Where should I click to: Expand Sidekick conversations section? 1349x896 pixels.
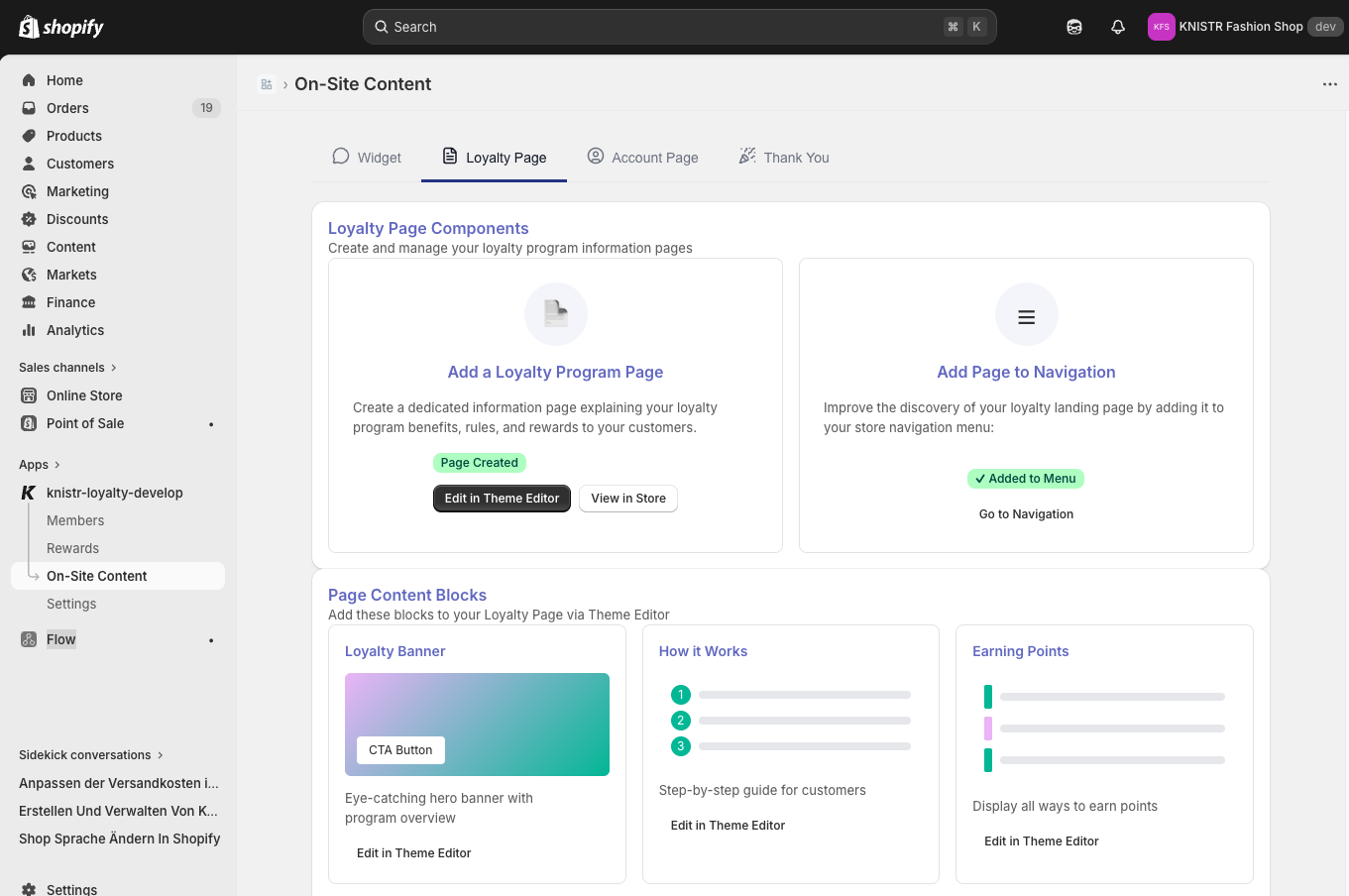pyautogui.click(x=91, y=754)
